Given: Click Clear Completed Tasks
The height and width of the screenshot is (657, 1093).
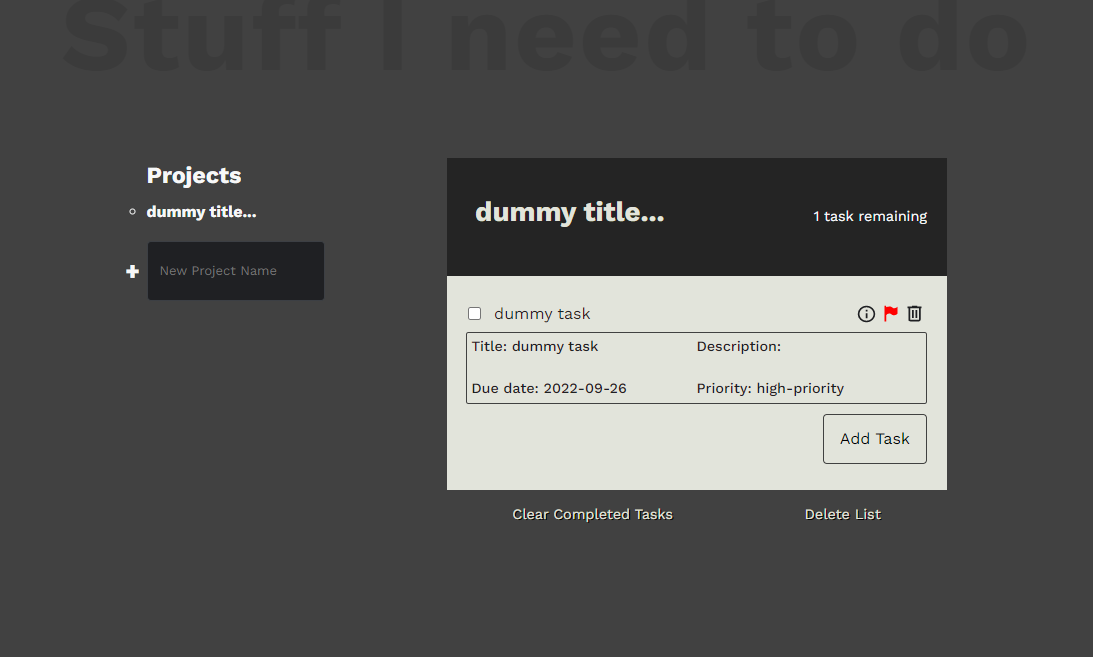Looking at the screenshot, I should pyautogui.click(x=593, y=514).
